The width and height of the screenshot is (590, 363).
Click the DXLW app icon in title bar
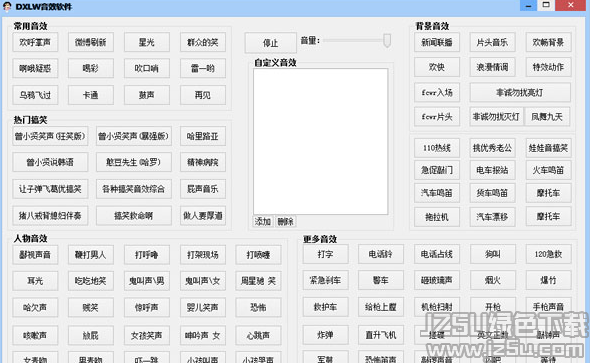coord(7,6)
